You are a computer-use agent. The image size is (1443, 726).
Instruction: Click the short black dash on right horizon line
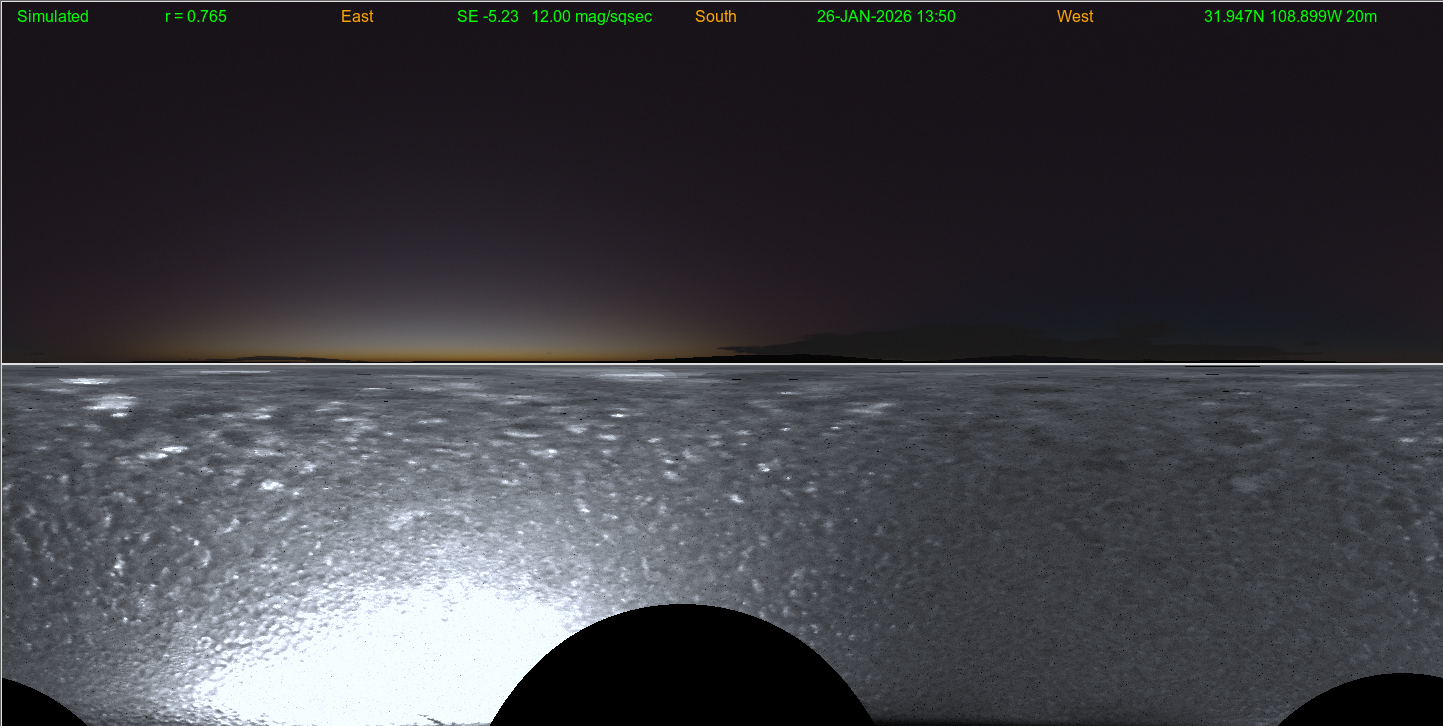pos(1222,367)
